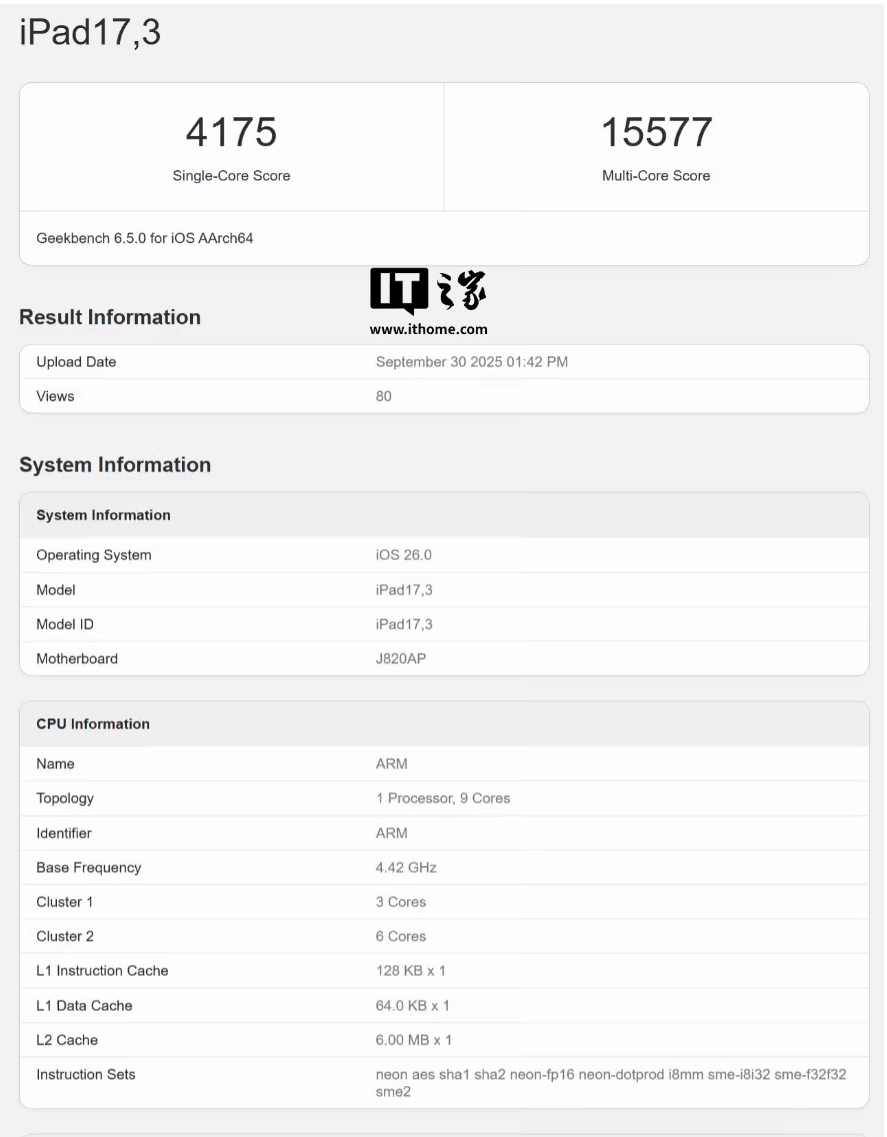Viewport: 887px width, 1137px height.
Task: Select the 15577 multi-core score
Action: 656,133
